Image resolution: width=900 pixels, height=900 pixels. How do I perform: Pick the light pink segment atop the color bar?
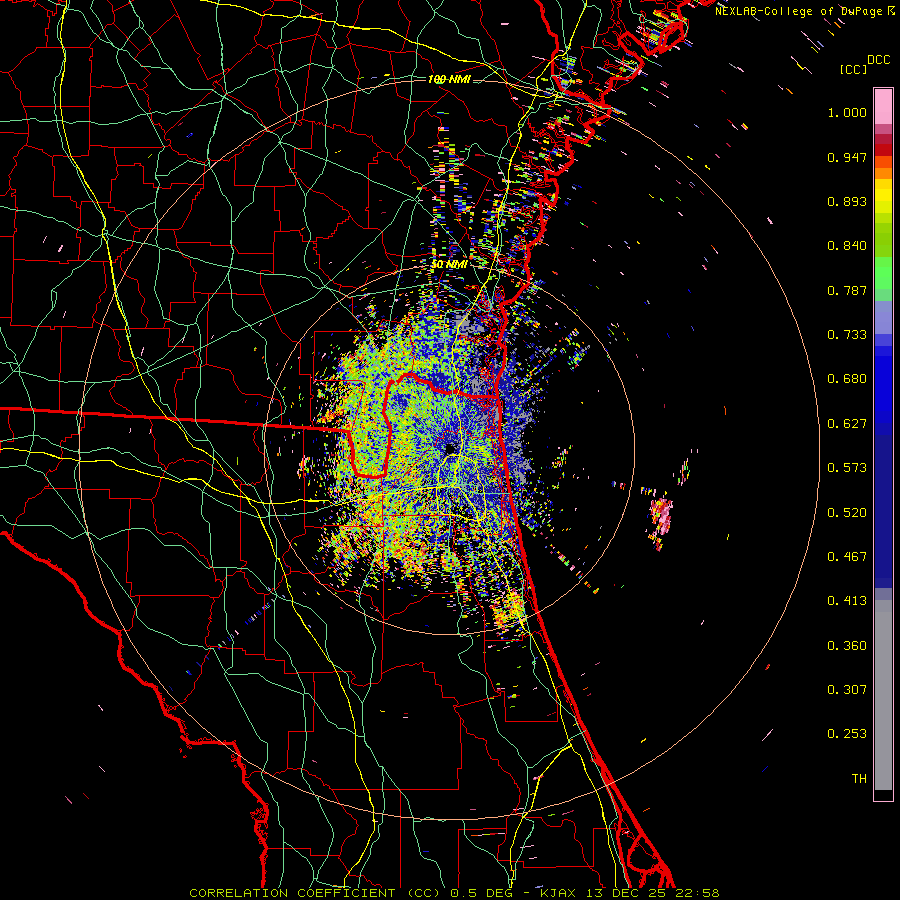[x=883, y=107]
